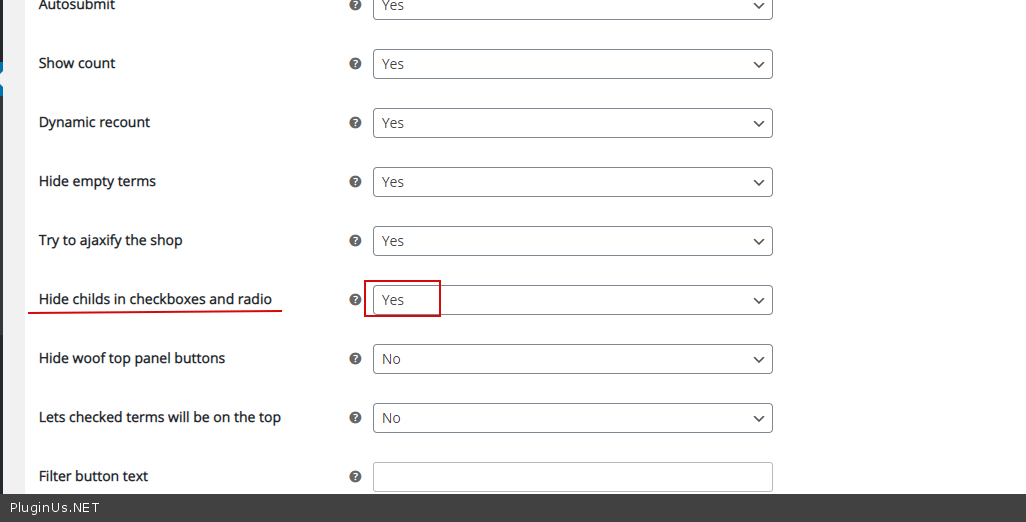This screenshot has width=1026, height=522.
Task: Click the Dynamic recount help icon
Action: tap(355, 122)
